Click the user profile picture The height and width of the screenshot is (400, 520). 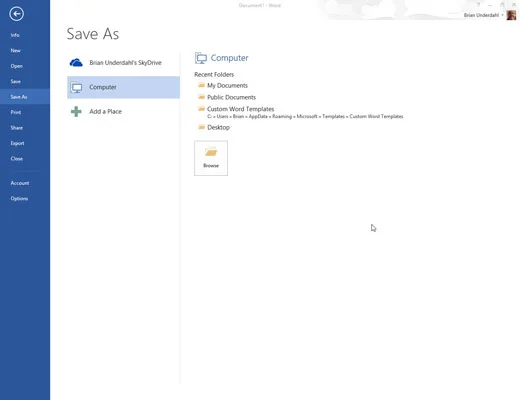click(x=511, y=15)
